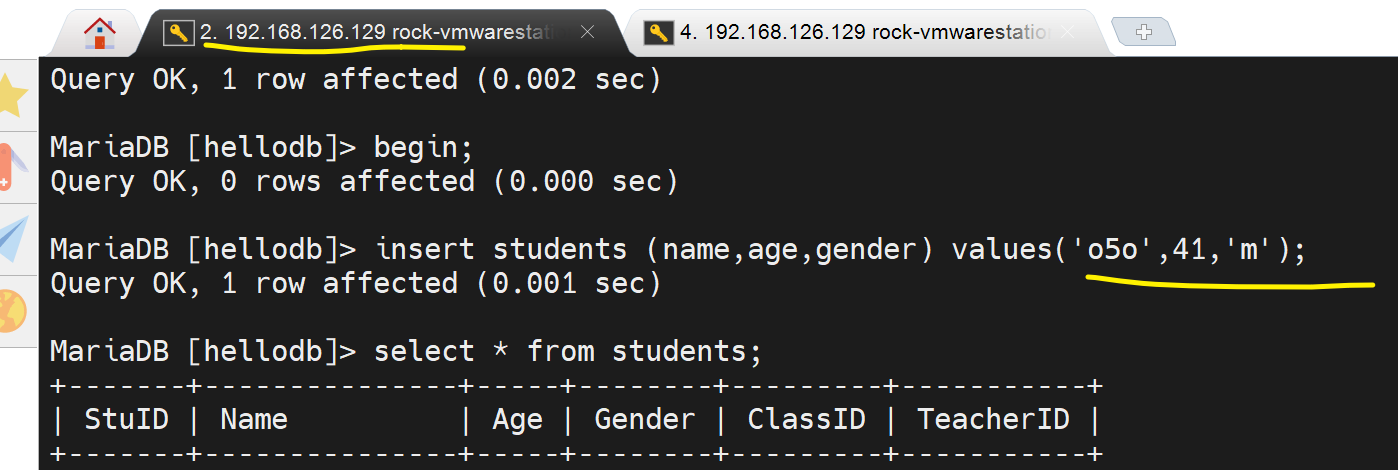Click the key icon on session tab 2
Viewport: 1398px width, 470px height.
[179, 33]
